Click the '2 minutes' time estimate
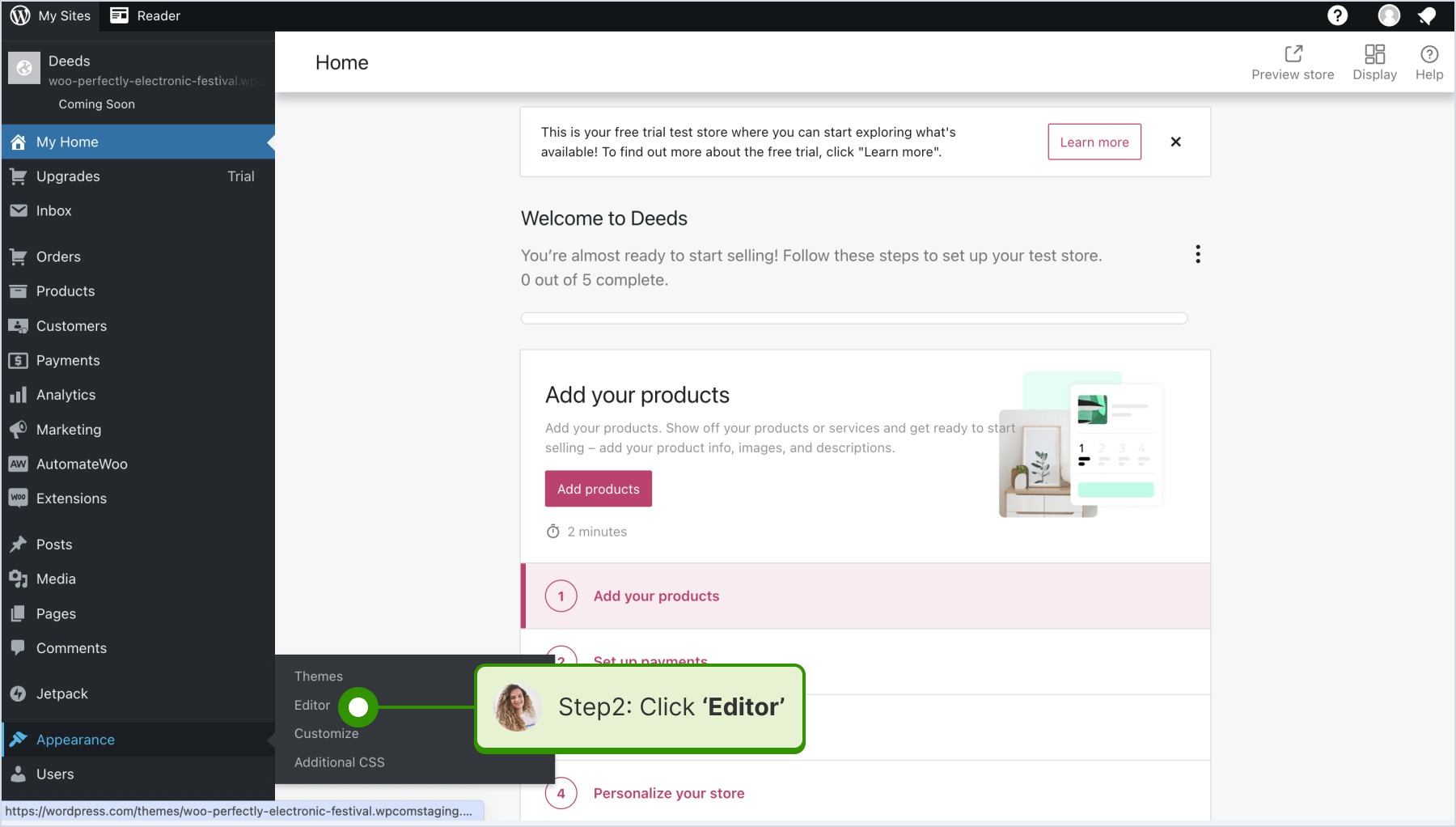Image resolution: width=1456 pixels, height=827 pixels. [x=597, y=532]
